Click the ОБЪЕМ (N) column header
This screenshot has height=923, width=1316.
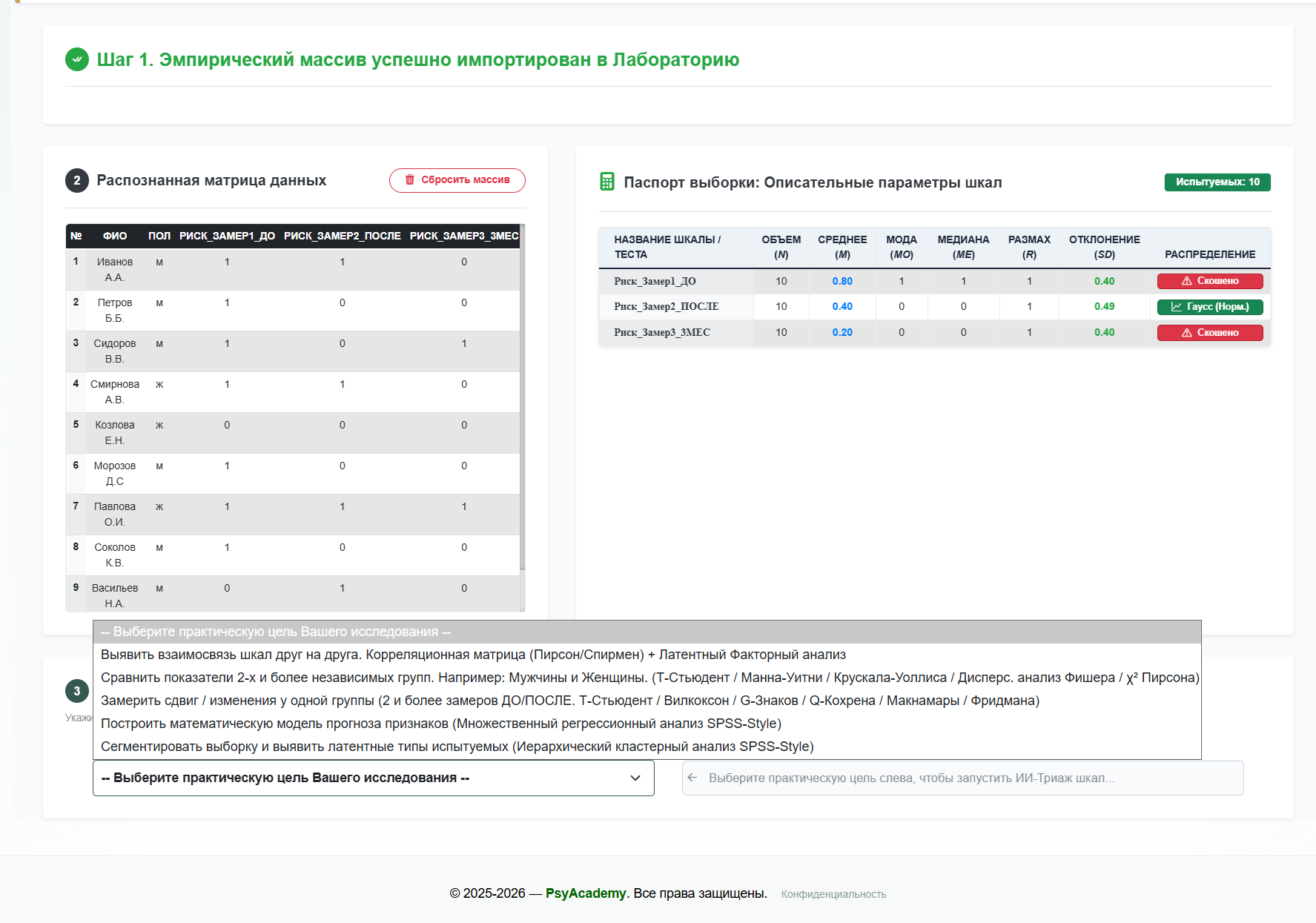point(781,247)
